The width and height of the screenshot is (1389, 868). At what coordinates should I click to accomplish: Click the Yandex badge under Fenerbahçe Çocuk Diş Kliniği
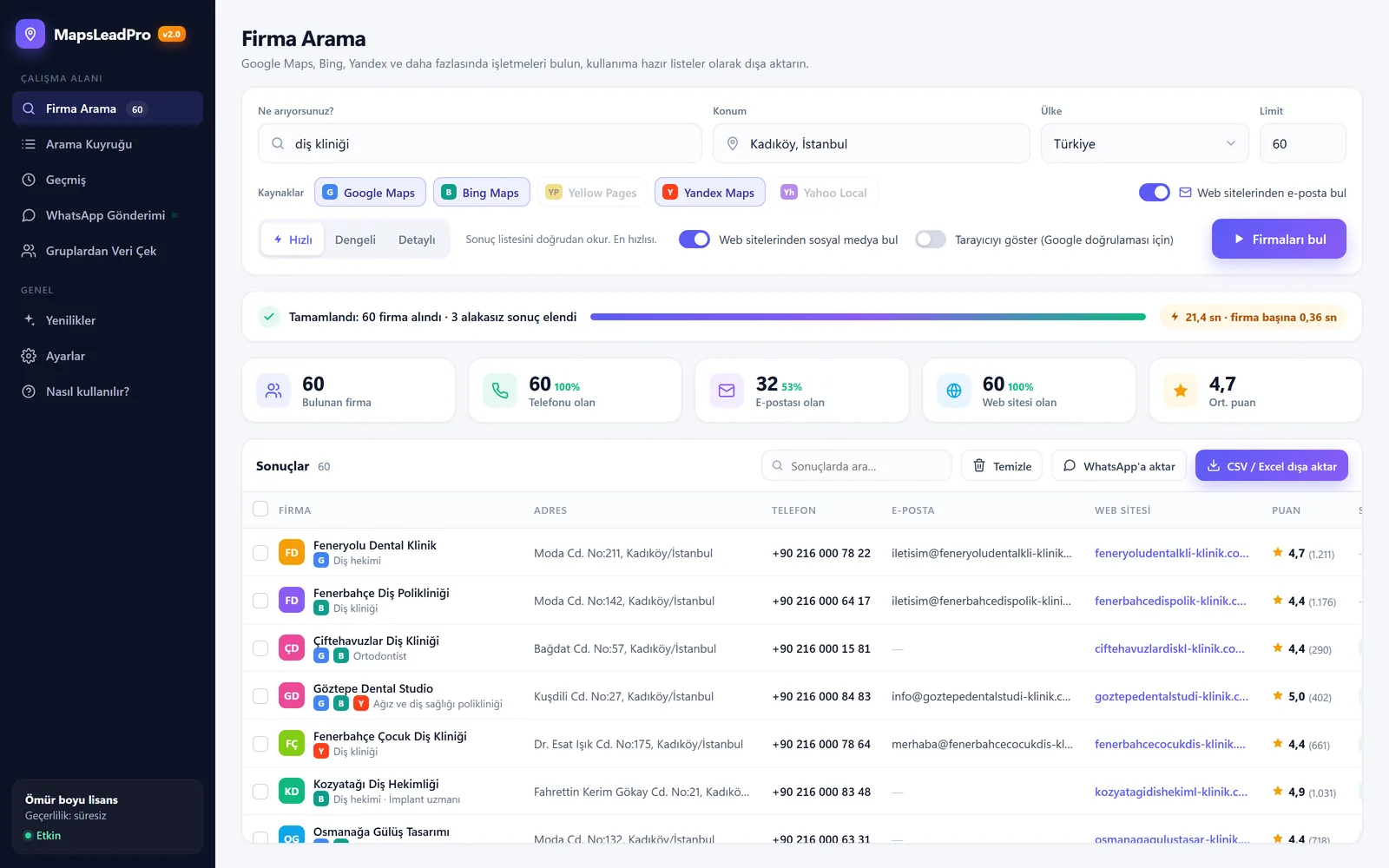321,752
